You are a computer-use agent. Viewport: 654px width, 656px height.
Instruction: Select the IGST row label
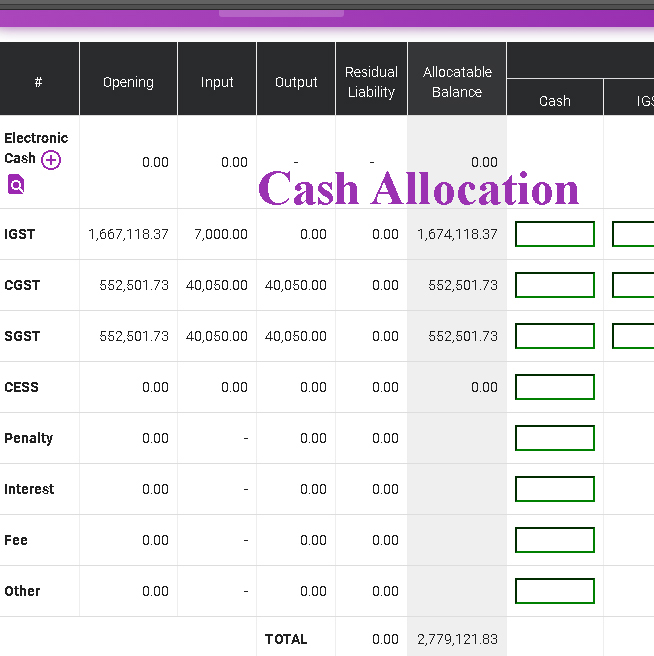(x=20, y=234)
